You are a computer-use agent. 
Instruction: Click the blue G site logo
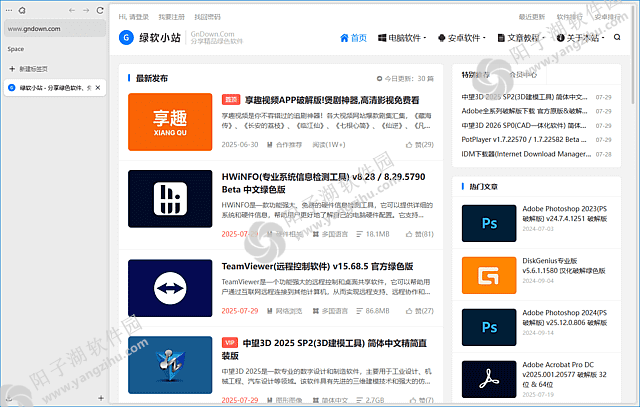127,38
